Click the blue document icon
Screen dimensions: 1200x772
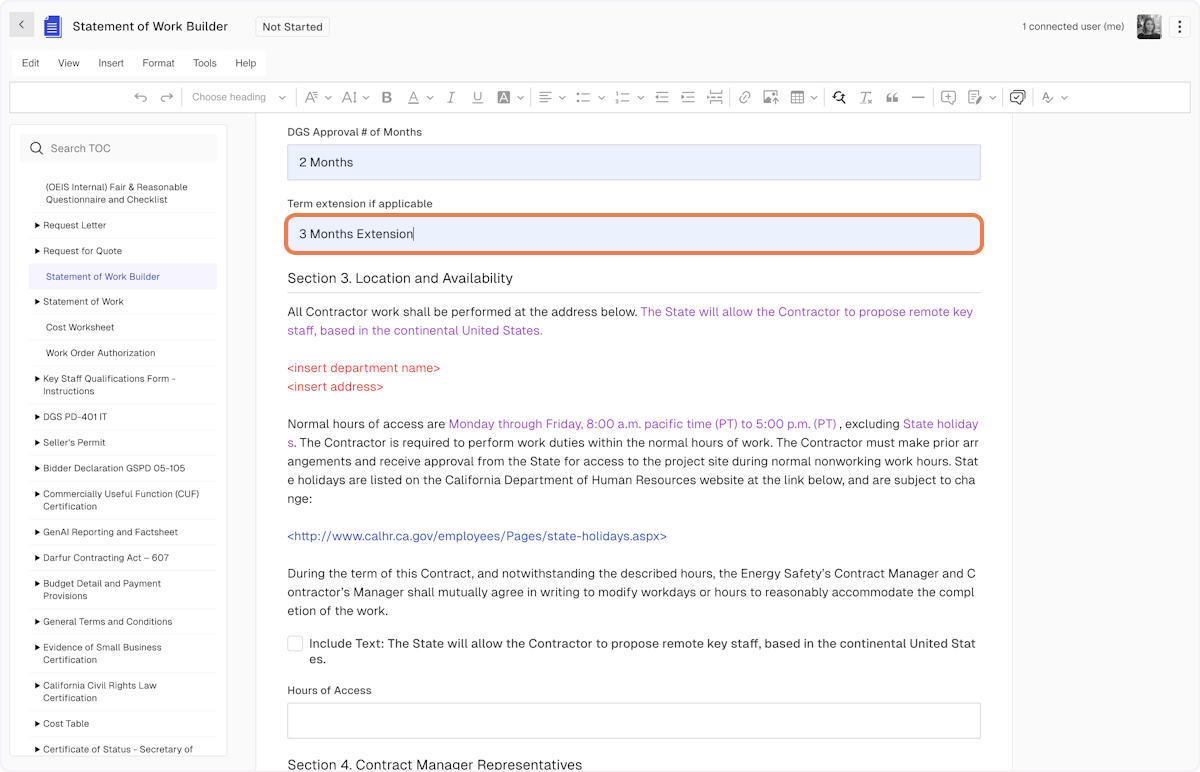[53, 27]
